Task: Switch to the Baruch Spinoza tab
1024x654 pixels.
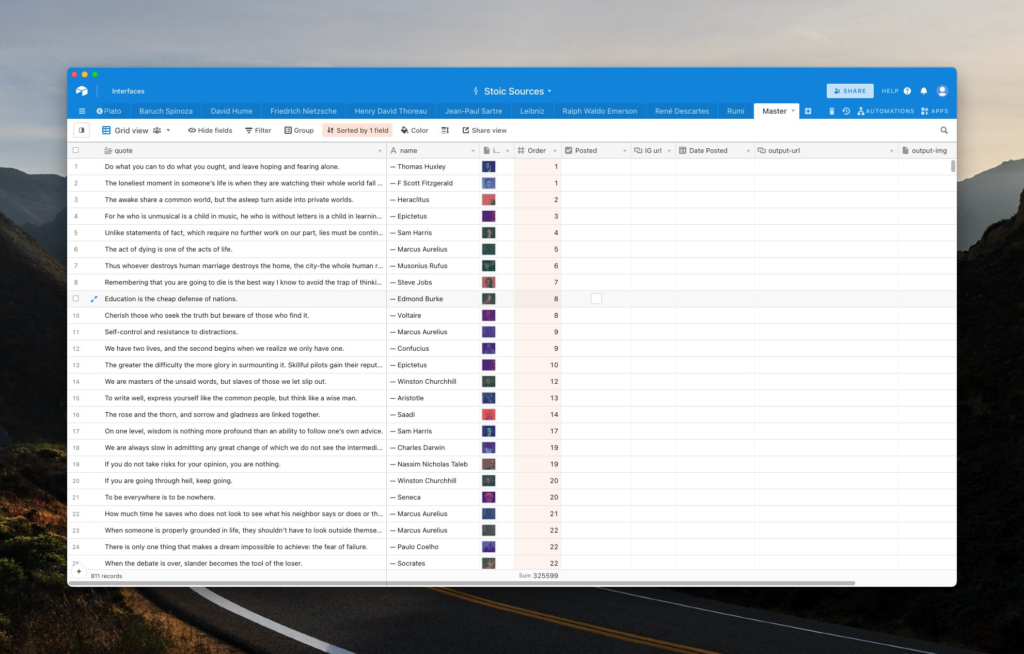Action: 166,111
